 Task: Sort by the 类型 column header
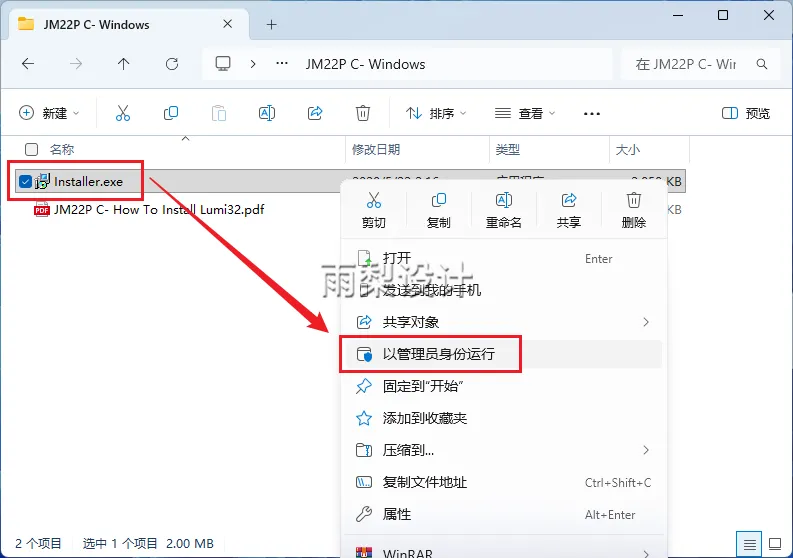click(508, 149)
